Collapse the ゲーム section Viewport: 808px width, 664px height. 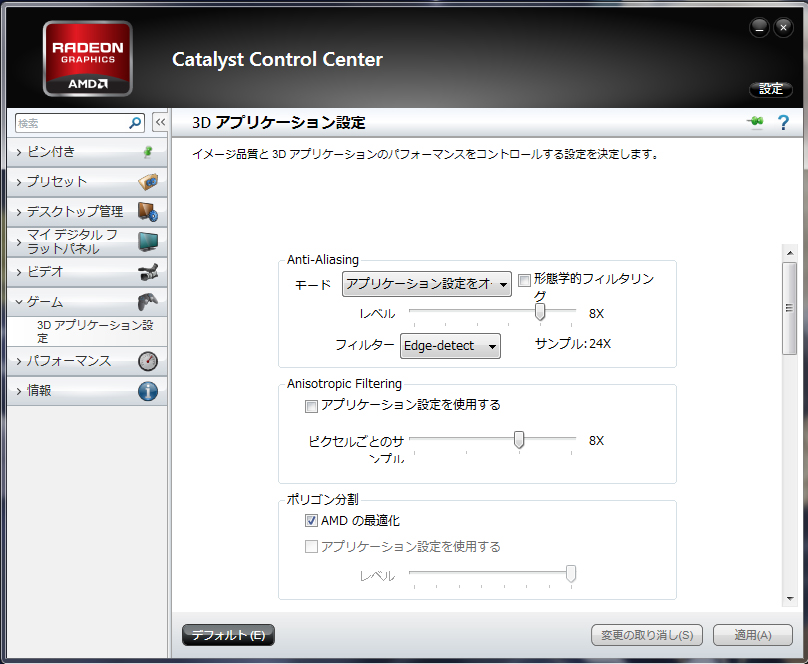87,302
